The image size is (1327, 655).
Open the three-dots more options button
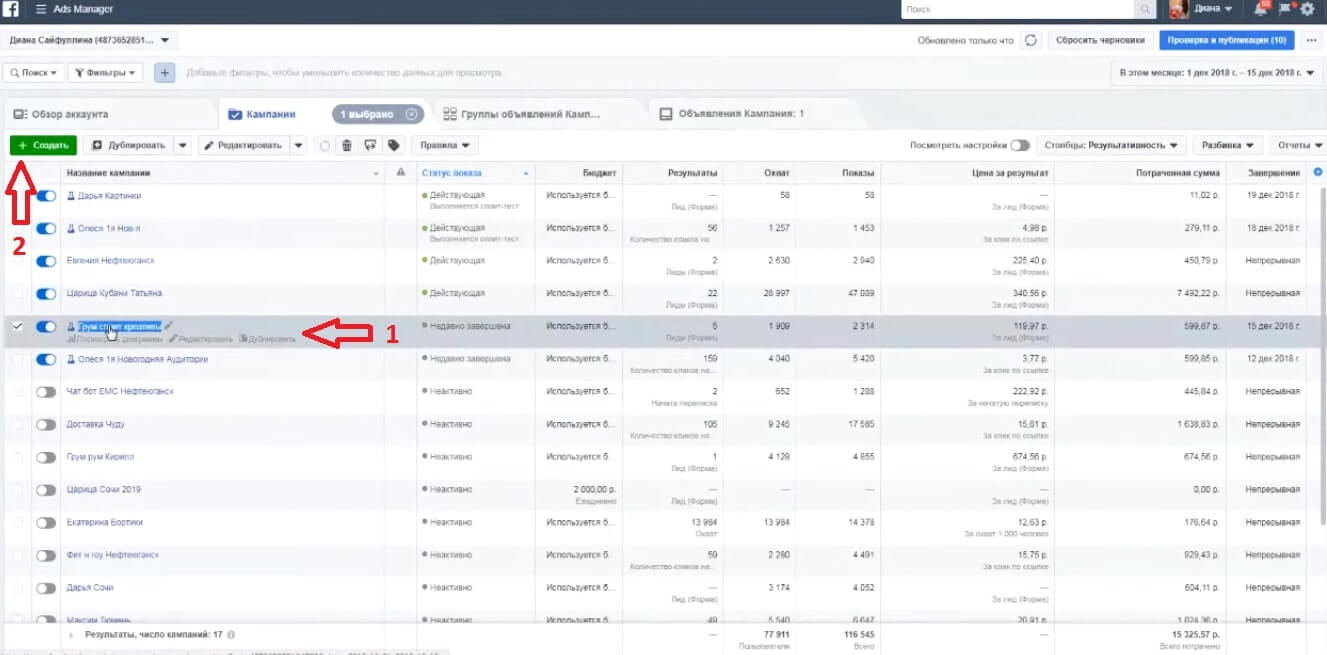pyautogui.click(x=1312, y=41)
